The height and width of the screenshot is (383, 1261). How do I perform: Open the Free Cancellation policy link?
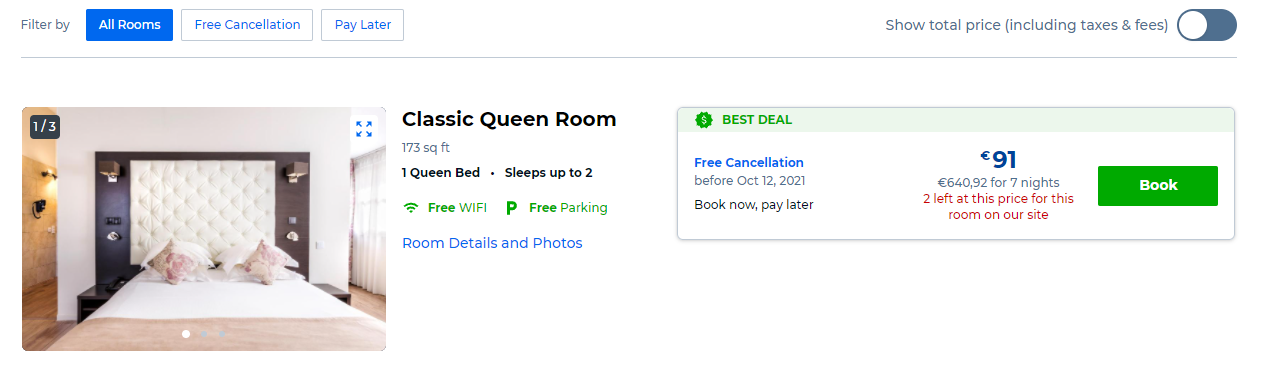coord(749,162)
